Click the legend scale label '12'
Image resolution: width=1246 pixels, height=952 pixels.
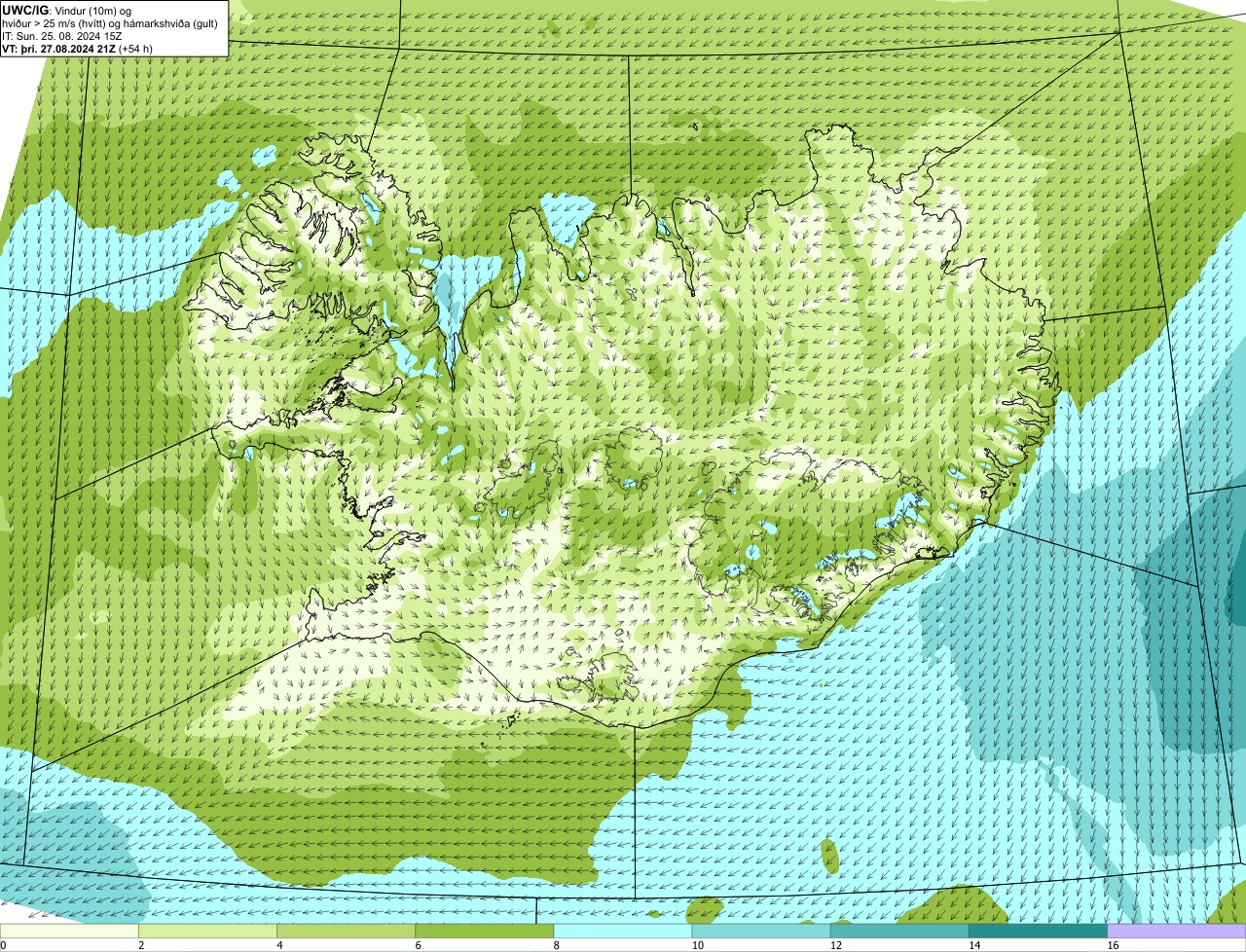coord(835,945)
